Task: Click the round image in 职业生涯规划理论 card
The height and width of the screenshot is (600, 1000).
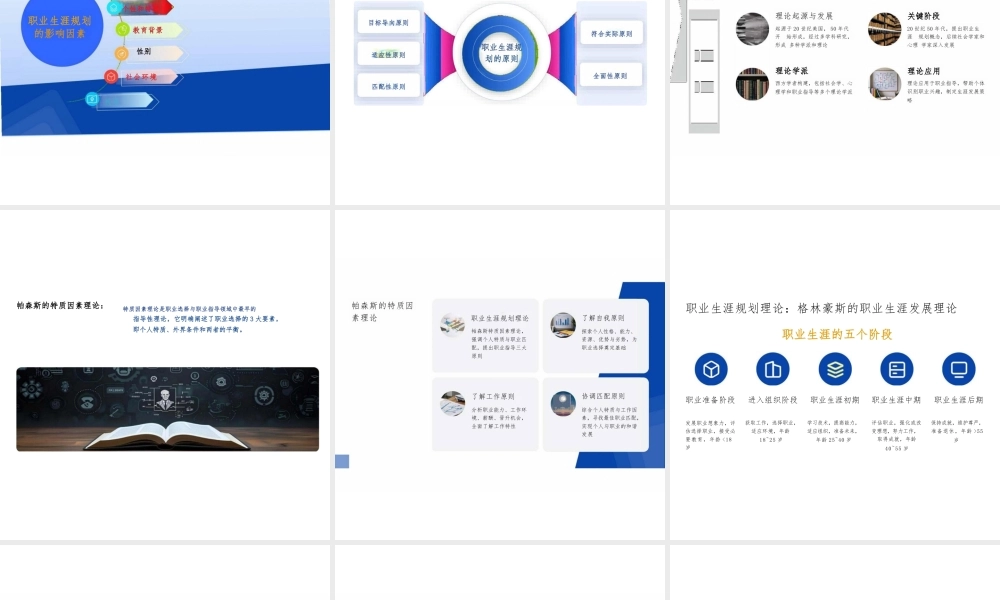Action: coord(452,325)
